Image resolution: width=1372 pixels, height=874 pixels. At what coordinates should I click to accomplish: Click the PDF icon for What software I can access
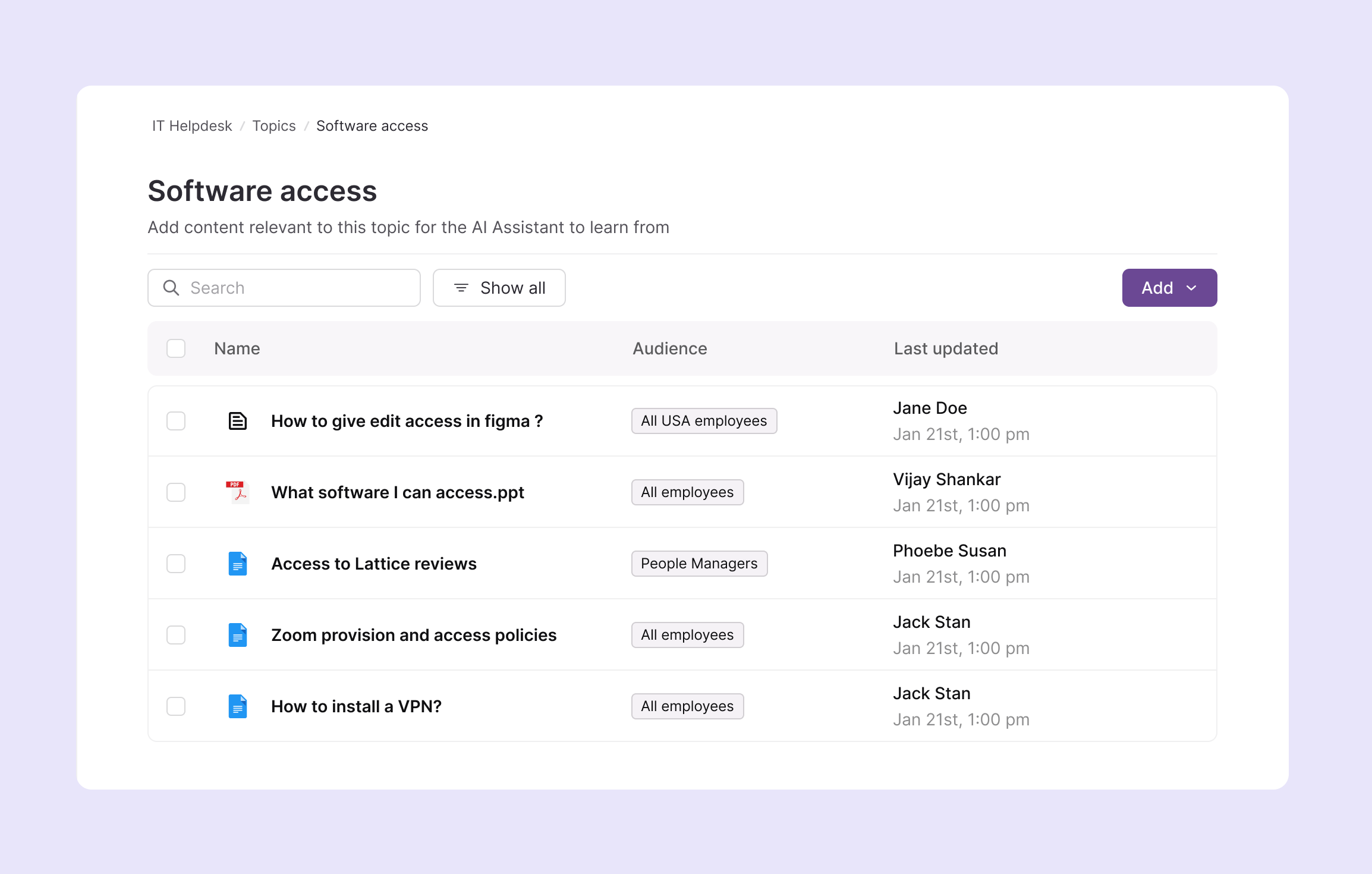tap(238, 492)
